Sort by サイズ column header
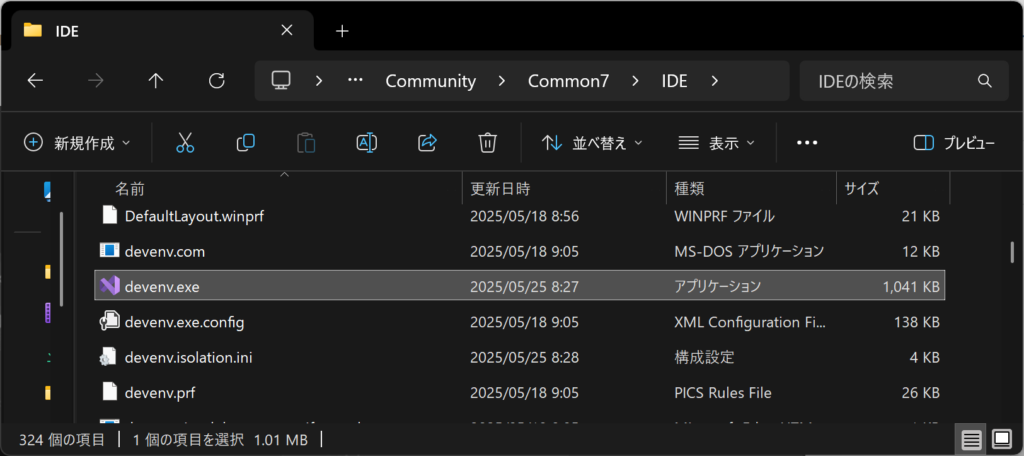This screenshot has width=1024, height=456. [893, 189]
